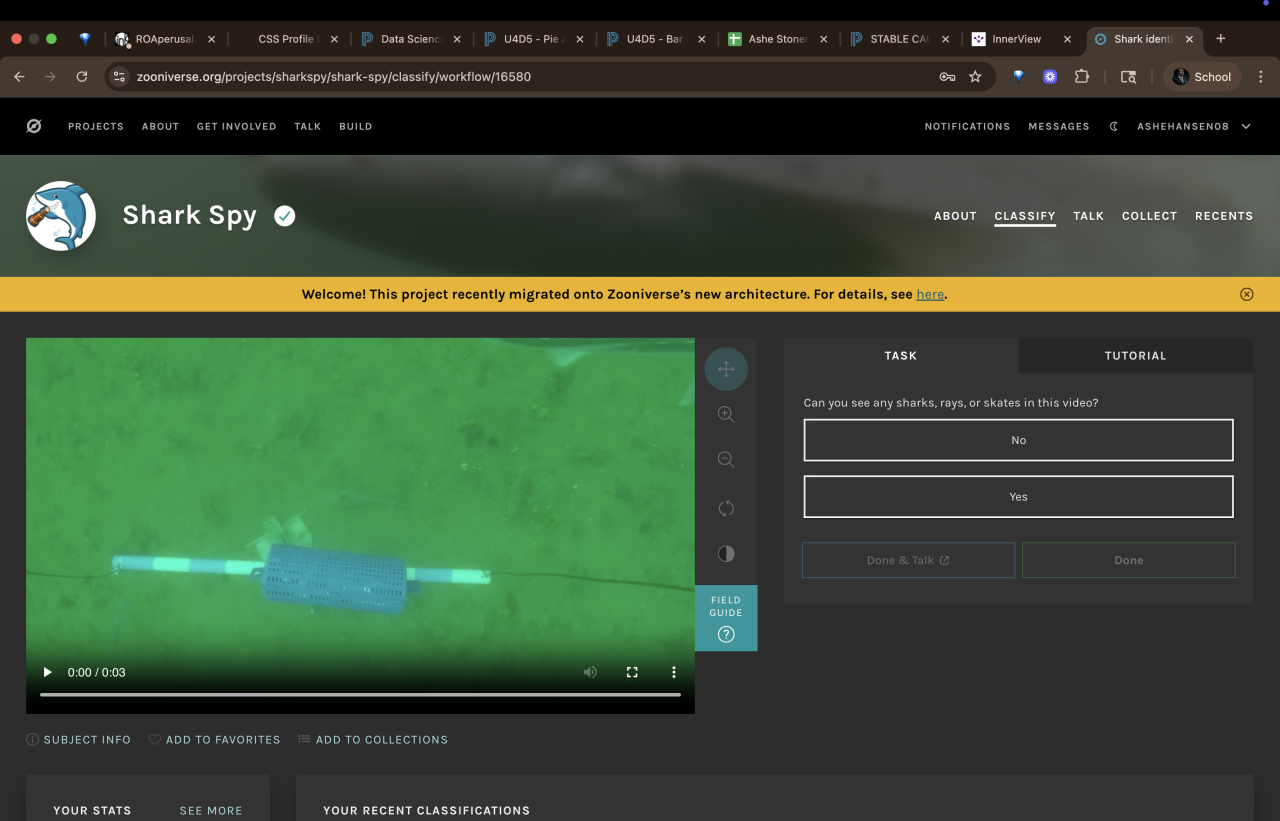Dismiss the yellow welcome banner
This screenshot has width=1280, height=821.
pos(1246,294)
